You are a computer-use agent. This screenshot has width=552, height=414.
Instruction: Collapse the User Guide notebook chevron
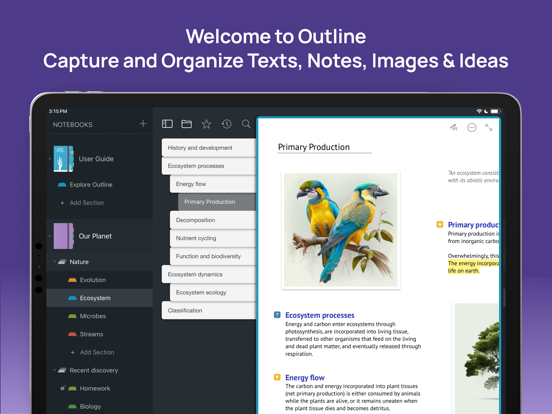click(x=50, y=159)
